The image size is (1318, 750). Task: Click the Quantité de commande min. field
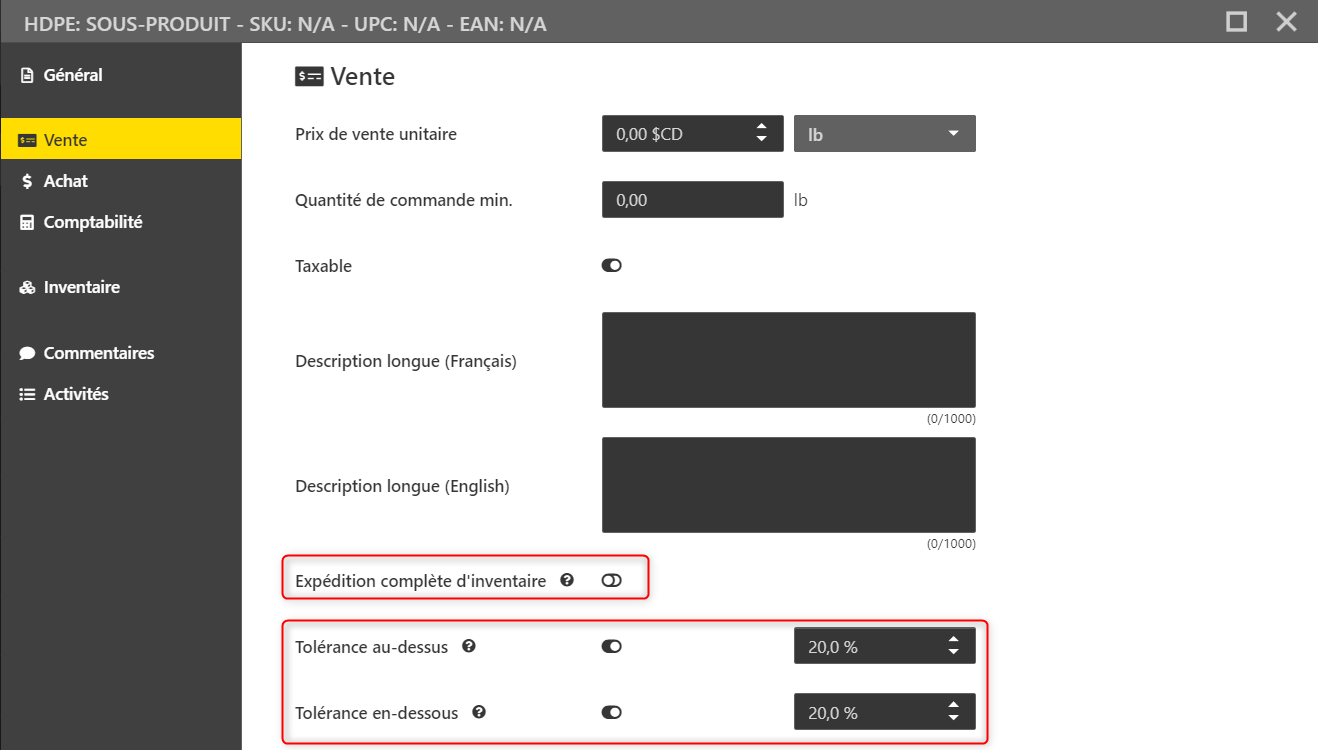tap(692, 200)
